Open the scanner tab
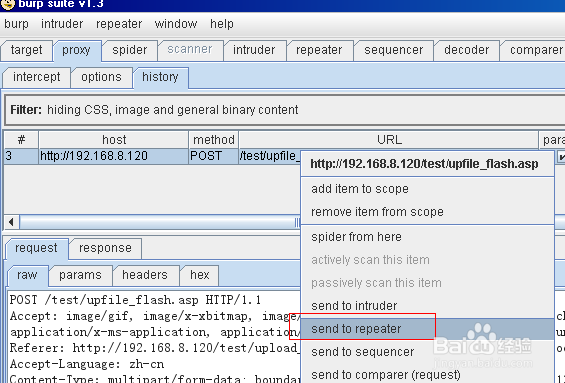Screen dimensions: 565x383 (x=190, y=49)
